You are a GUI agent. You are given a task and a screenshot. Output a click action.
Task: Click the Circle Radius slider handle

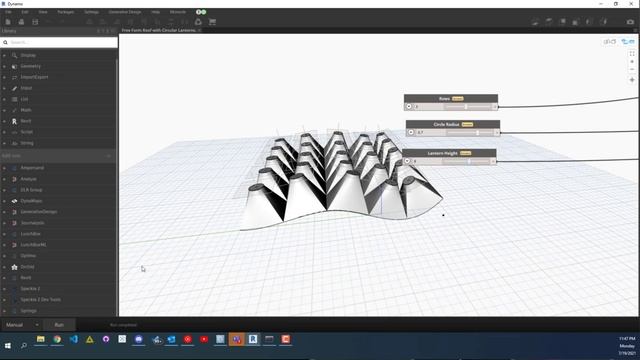477,132
